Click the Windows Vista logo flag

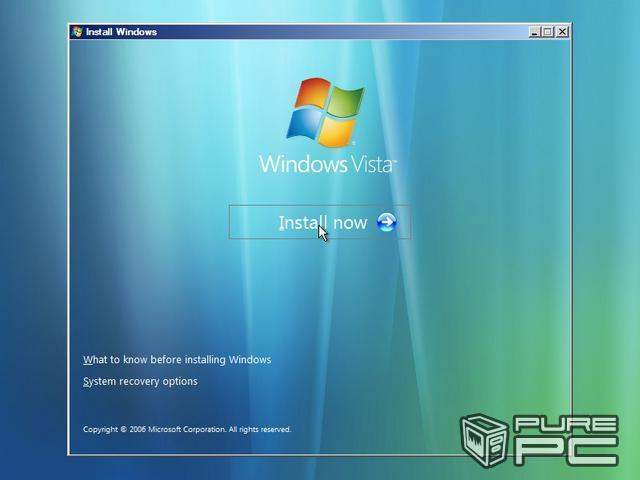[x=325, y=112]
